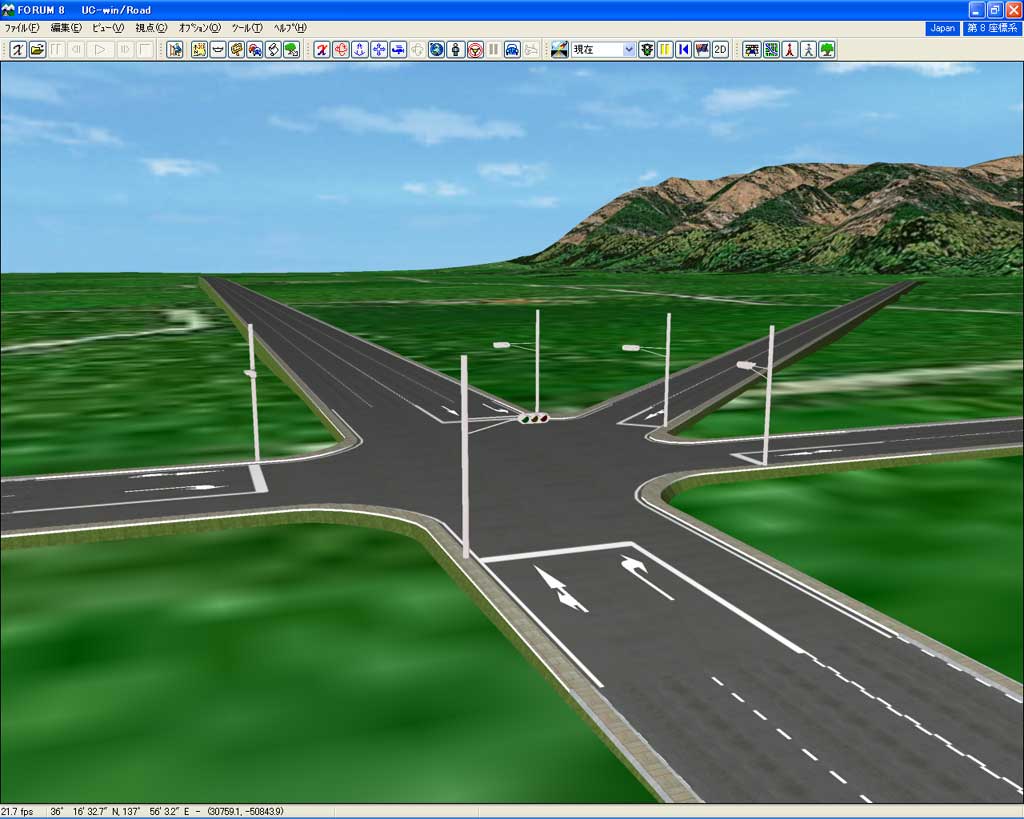Click the latitude longitude coordinates in status bar
Image resolution: width=1024 pixels, height=819 pixels.
coord(167,812)
